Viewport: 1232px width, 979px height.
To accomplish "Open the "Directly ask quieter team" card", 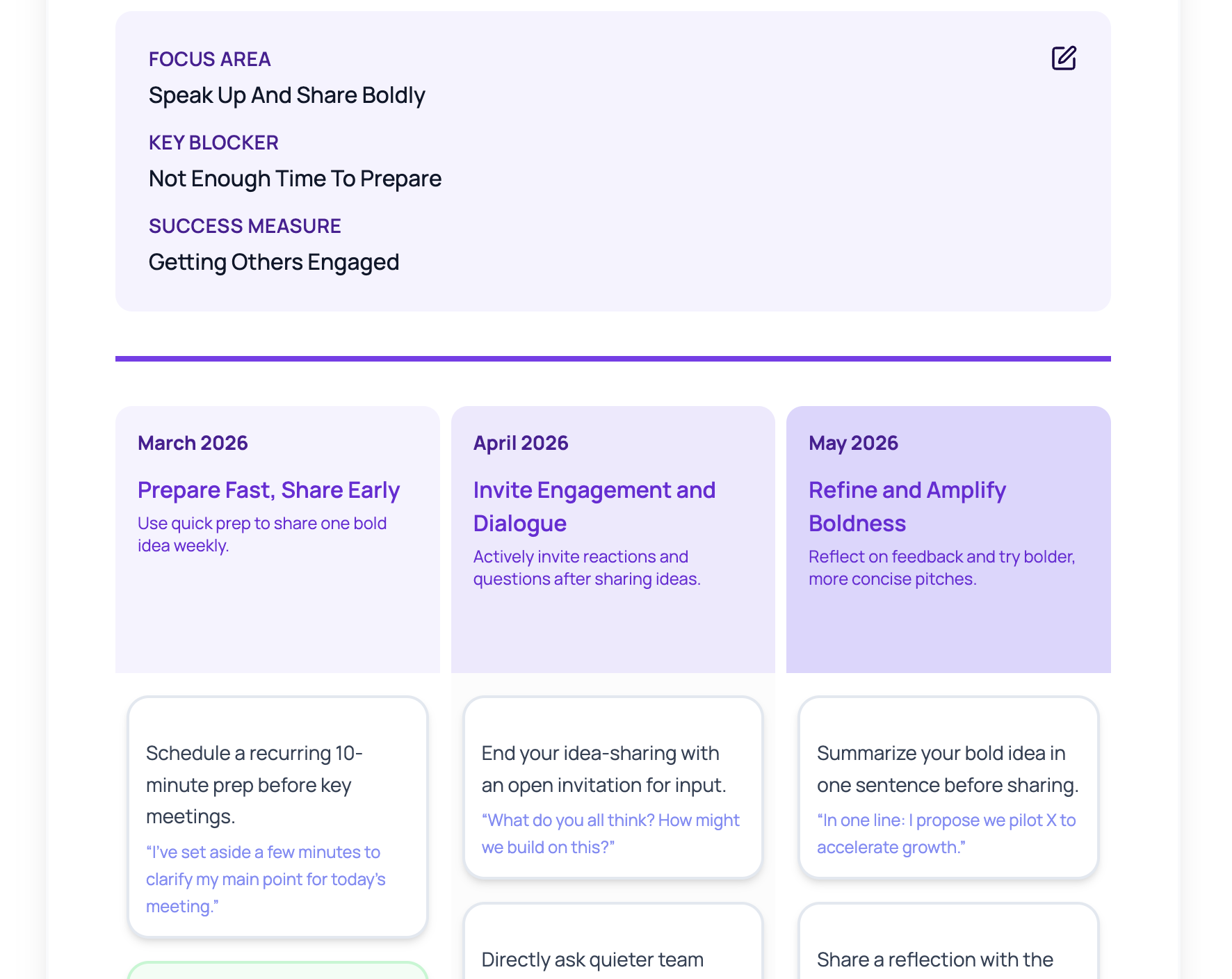I will click(592, 960).
